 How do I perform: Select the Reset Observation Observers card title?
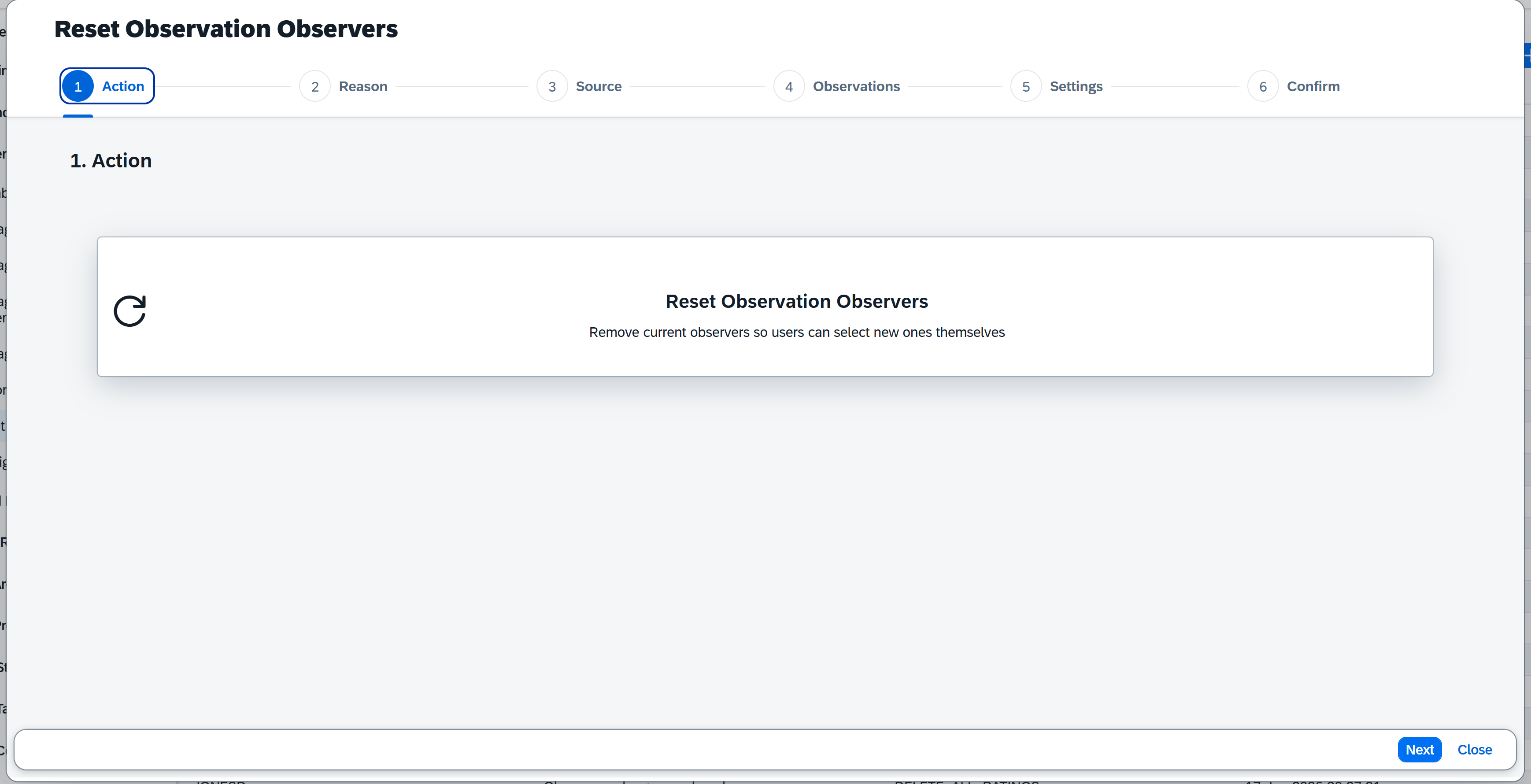[x=796, y=301]
